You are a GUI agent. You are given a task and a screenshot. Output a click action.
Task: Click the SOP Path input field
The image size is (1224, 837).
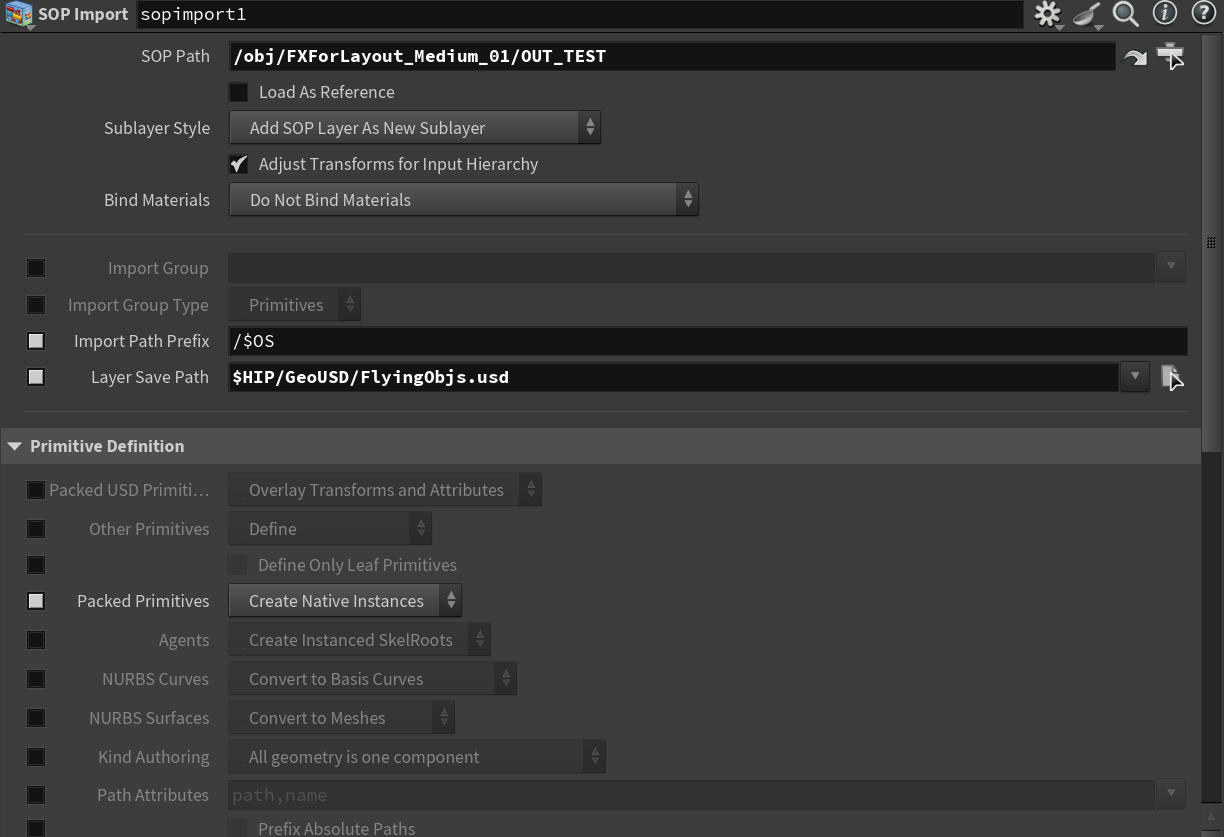(671, 57)
